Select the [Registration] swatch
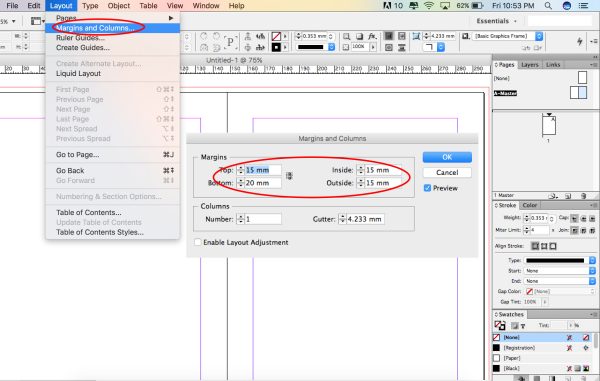The width and height of the screenshot is (600, 381). tap(543, 348)
